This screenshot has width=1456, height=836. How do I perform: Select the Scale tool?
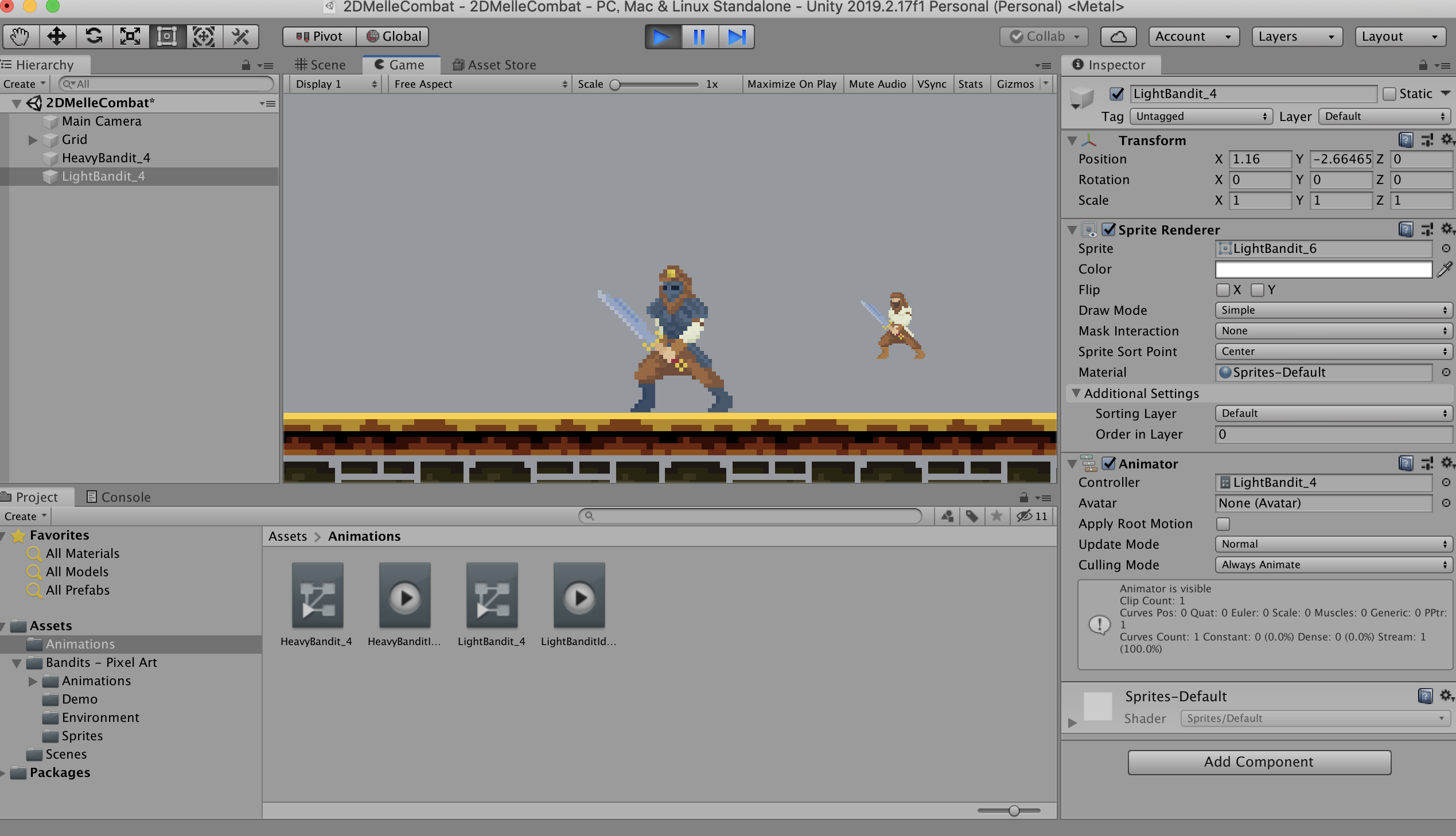click(x=130, y=37)
